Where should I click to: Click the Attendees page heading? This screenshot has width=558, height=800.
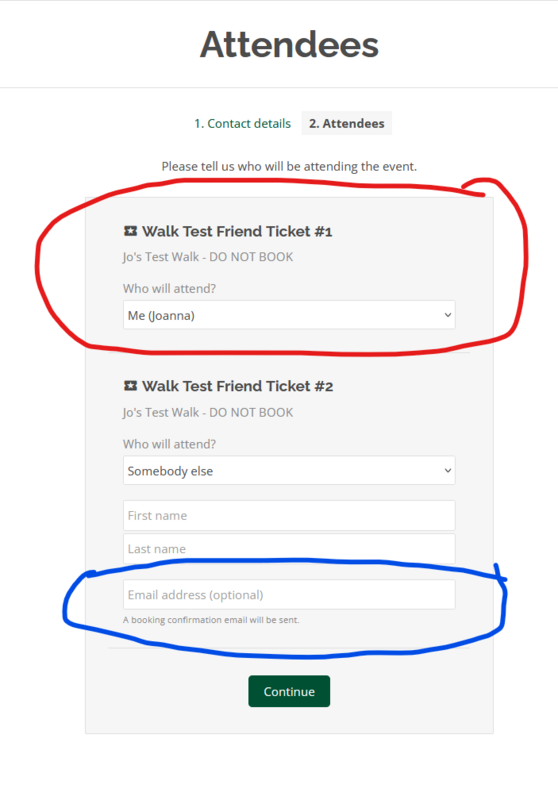[289, 45]
